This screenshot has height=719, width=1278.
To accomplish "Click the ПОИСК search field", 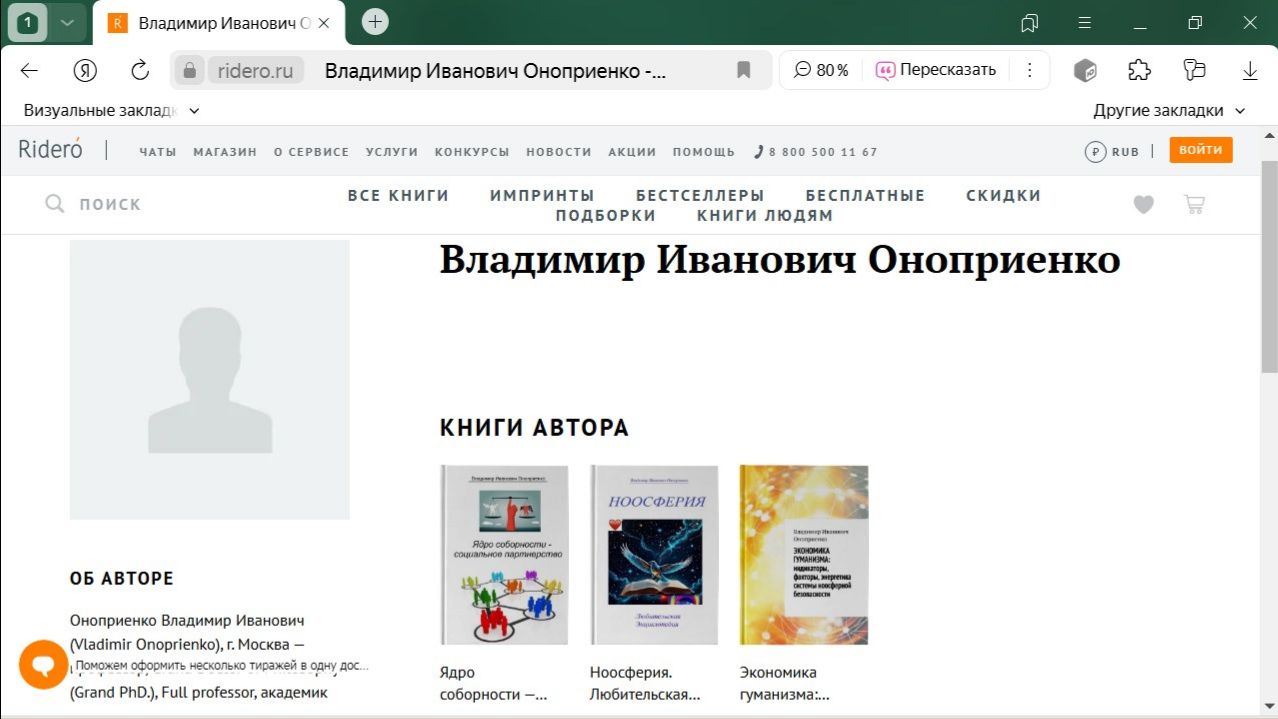I will (x=110, y=204).
